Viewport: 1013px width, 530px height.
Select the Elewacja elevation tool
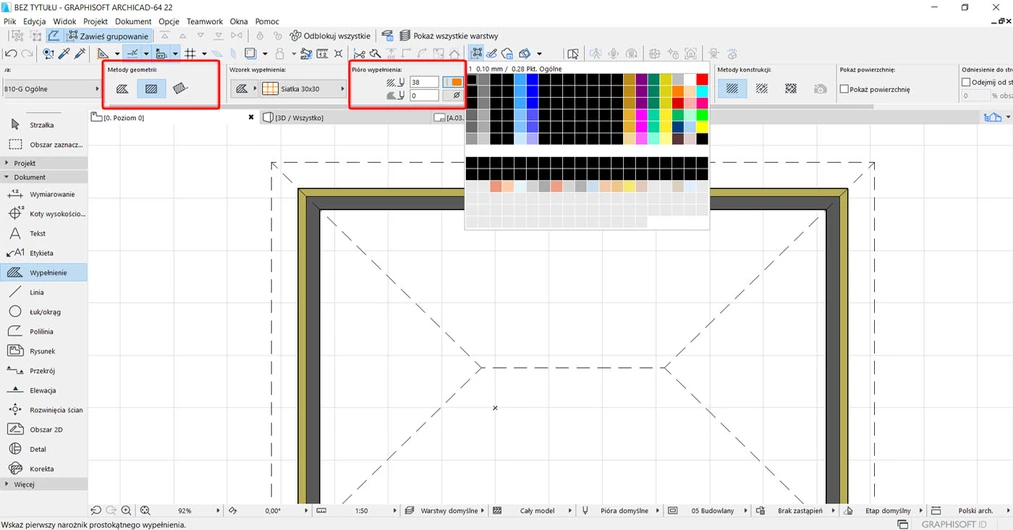pos(44,390)
